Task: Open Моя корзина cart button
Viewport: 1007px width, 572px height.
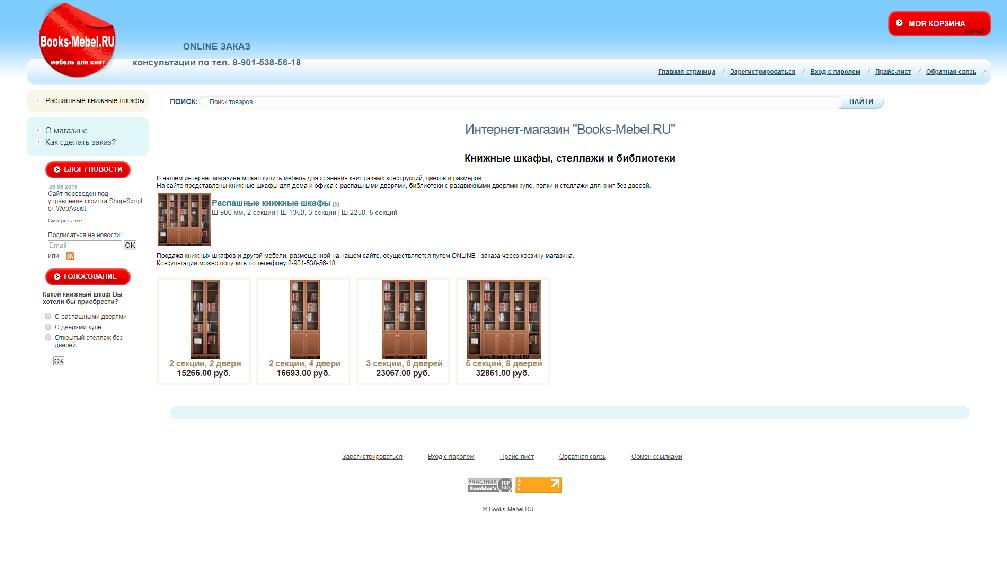Action: coord(939,23)
